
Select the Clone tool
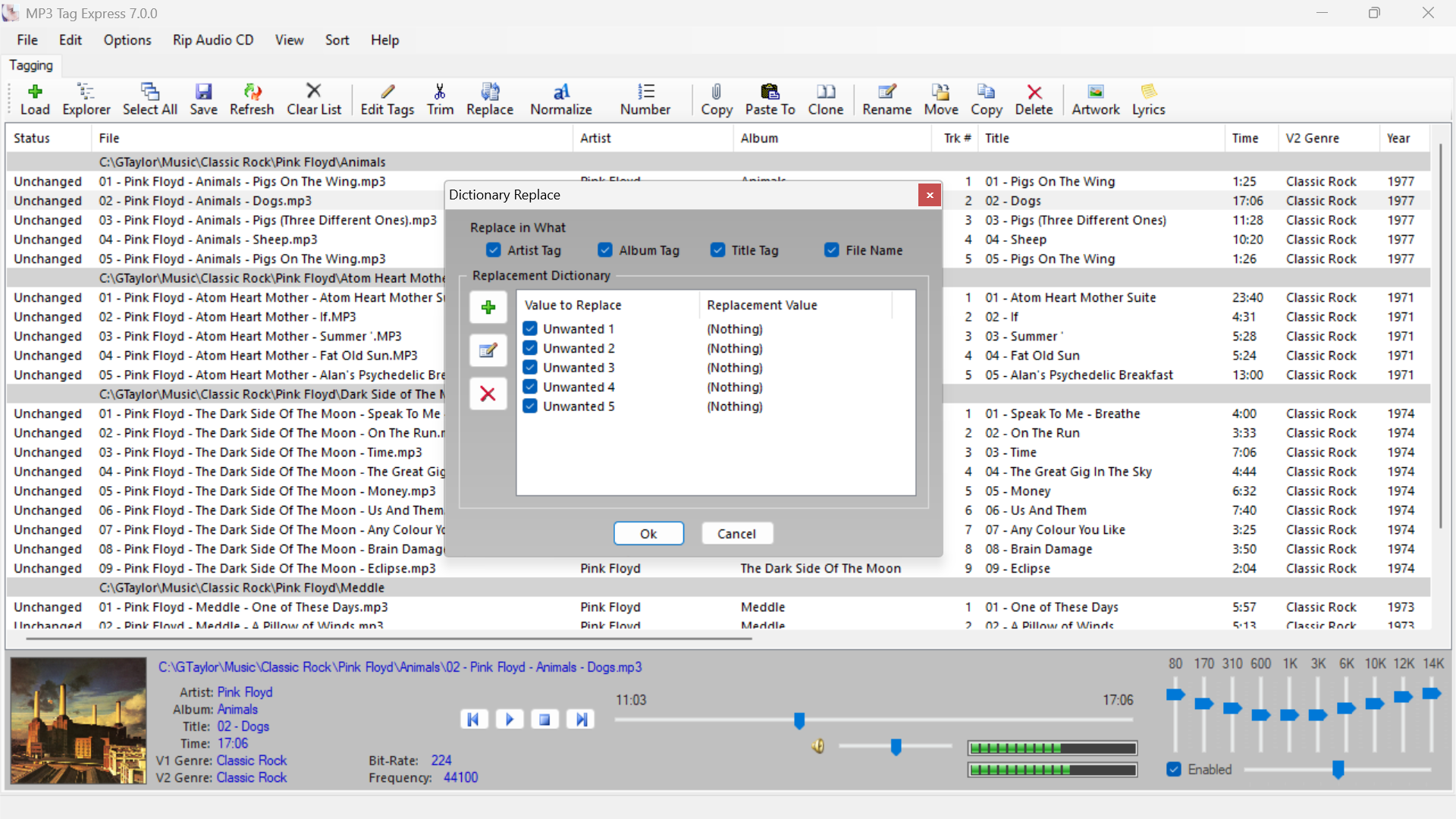pyautogui.click(x=826, y=99)
